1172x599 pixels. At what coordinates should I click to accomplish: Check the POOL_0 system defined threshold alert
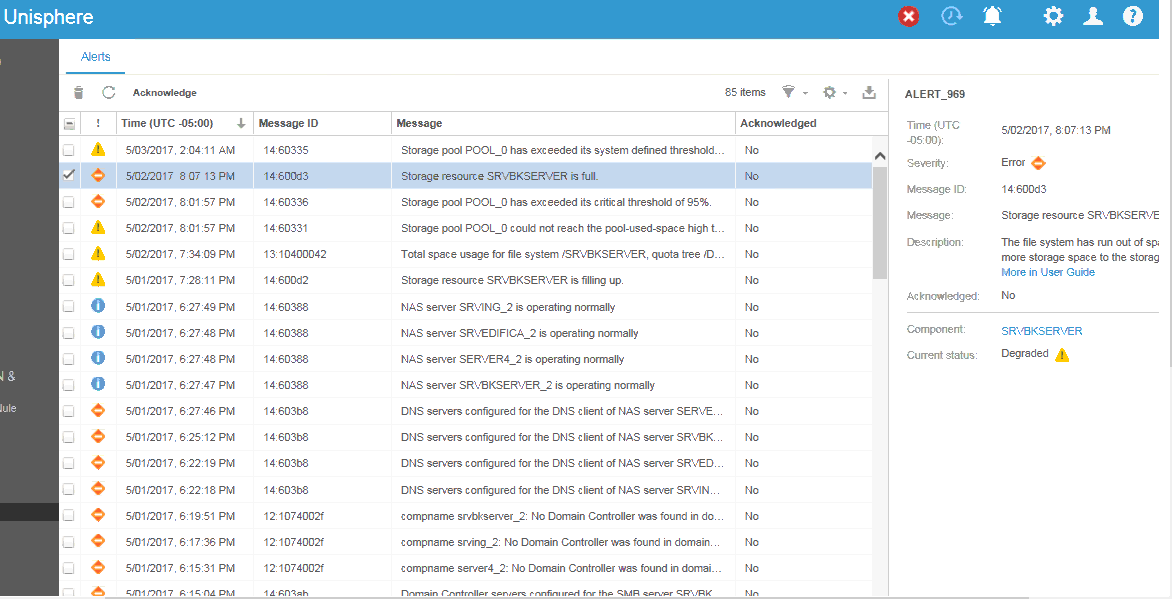pos(69,150)
